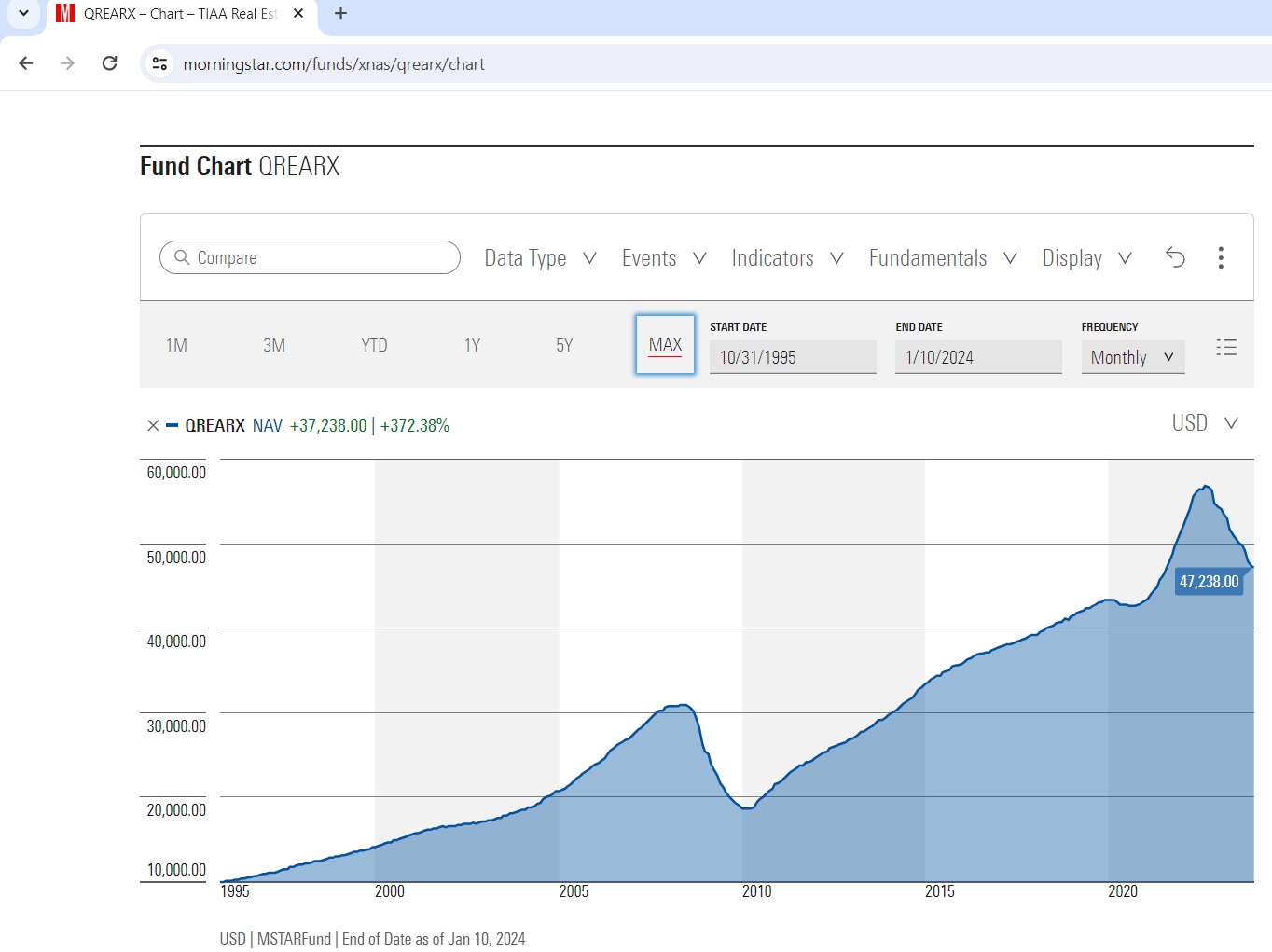This screenshot has height=952, width=1272.
Task: Select the 1M time range
Action: point(176,345)
